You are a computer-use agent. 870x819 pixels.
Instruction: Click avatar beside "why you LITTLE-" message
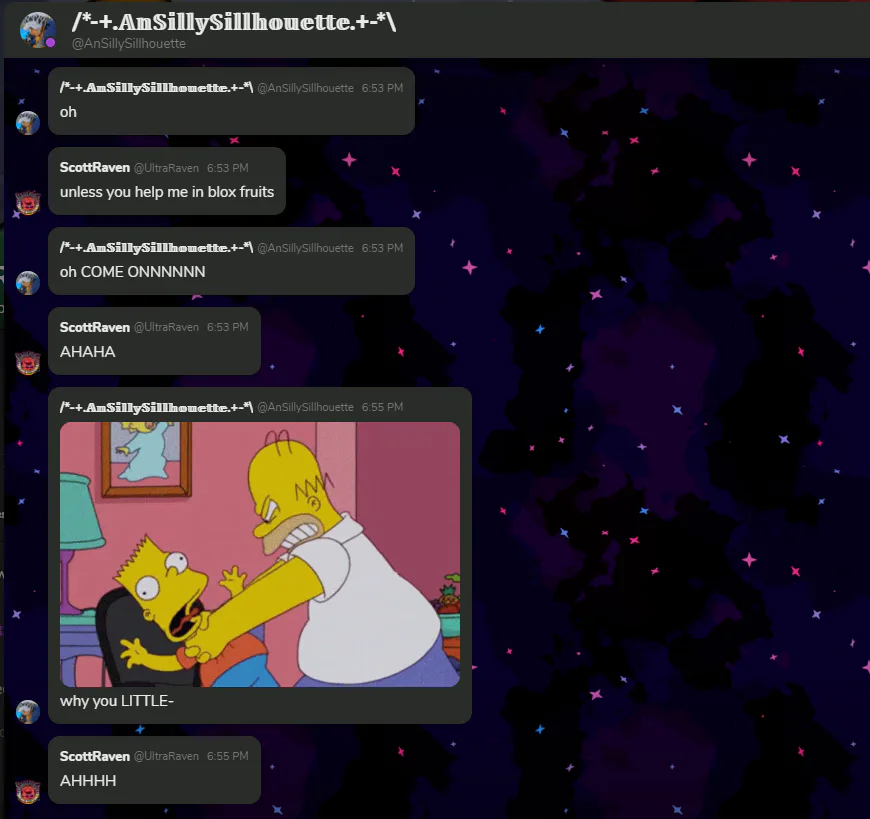[28, 712]
